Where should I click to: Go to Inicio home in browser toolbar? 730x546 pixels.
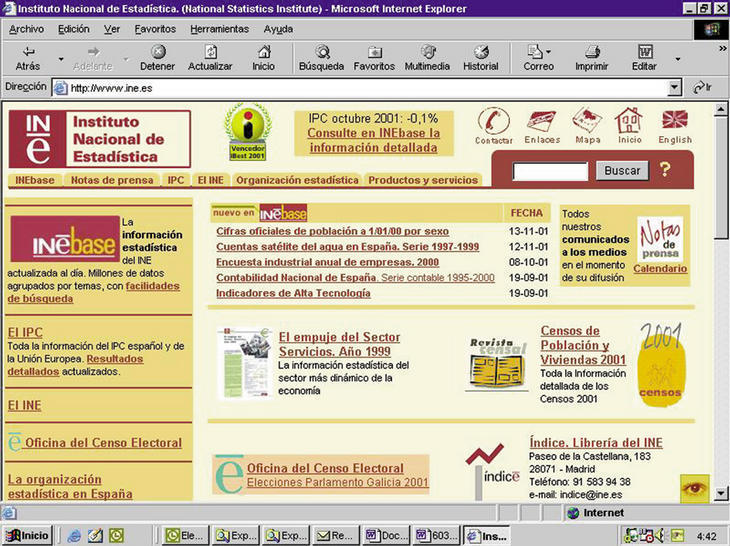point(263,52)
